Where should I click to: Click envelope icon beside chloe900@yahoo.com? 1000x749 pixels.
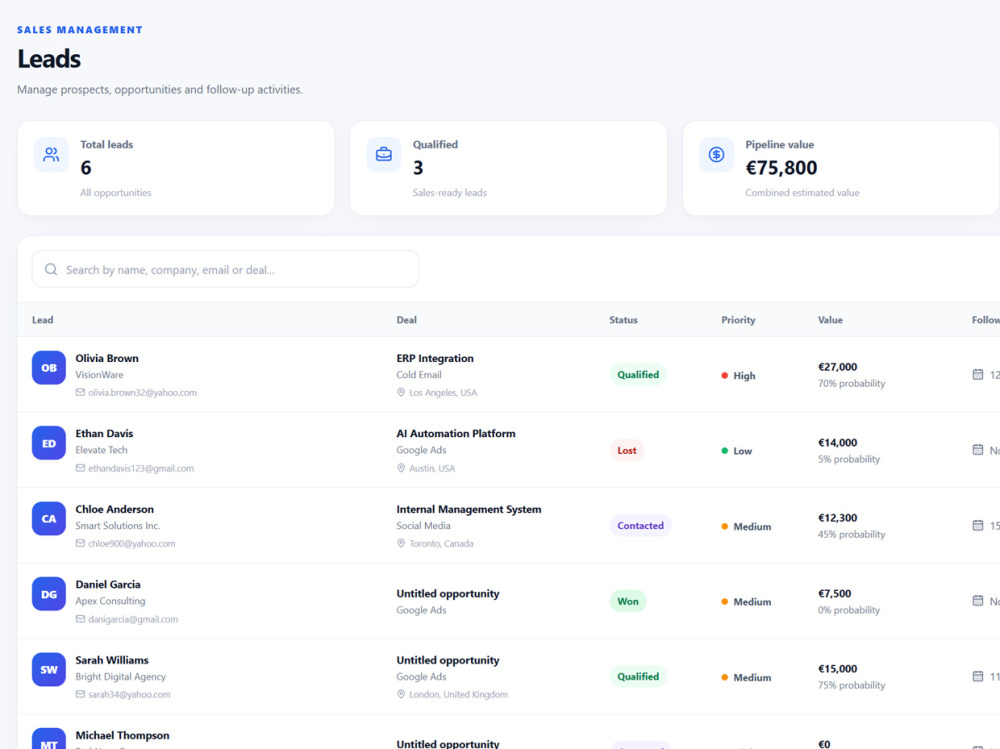(80, 543)
